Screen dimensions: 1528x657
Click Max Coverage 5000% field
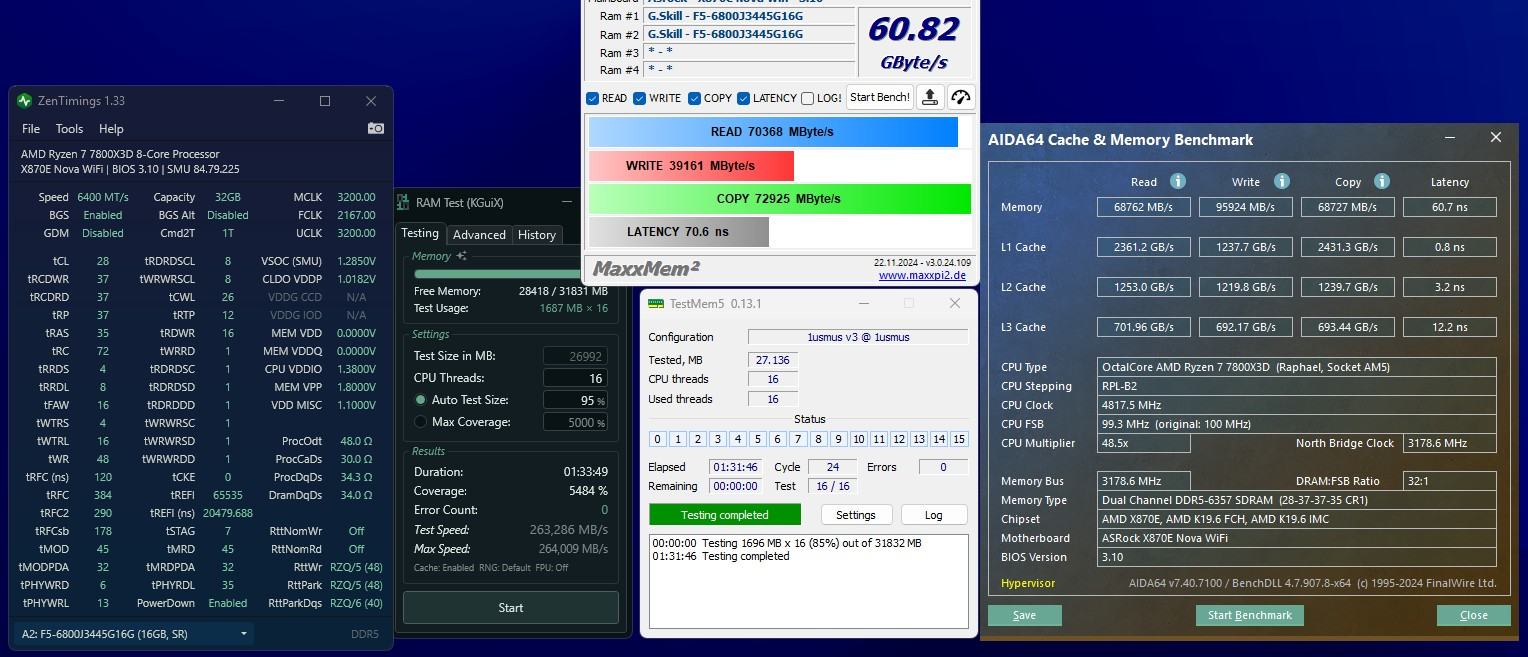(x=576, y=422)
